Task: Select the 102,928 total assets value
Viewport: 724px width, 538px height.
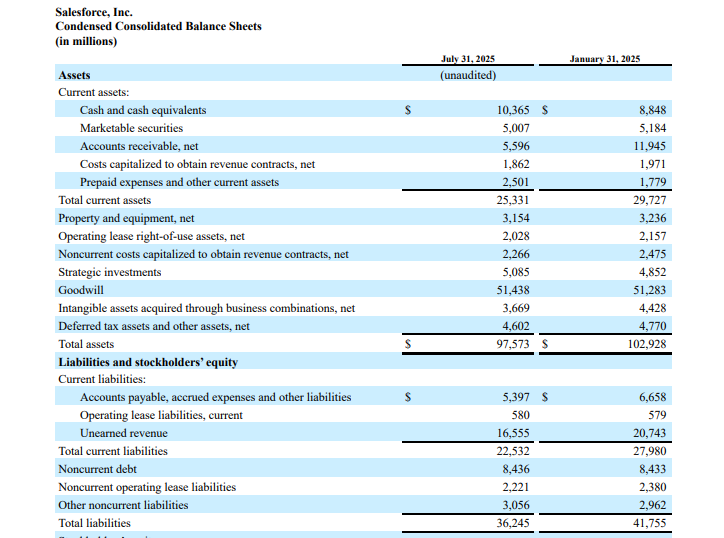Action: coord(644,344)
